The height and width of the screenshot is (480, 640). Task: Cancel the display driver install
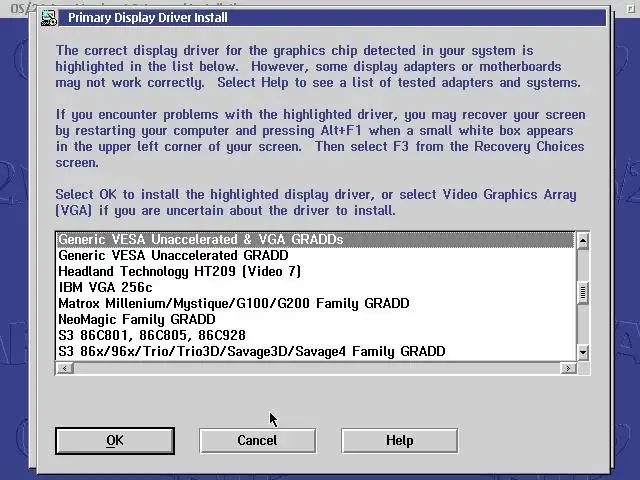(x=258, y=441)
